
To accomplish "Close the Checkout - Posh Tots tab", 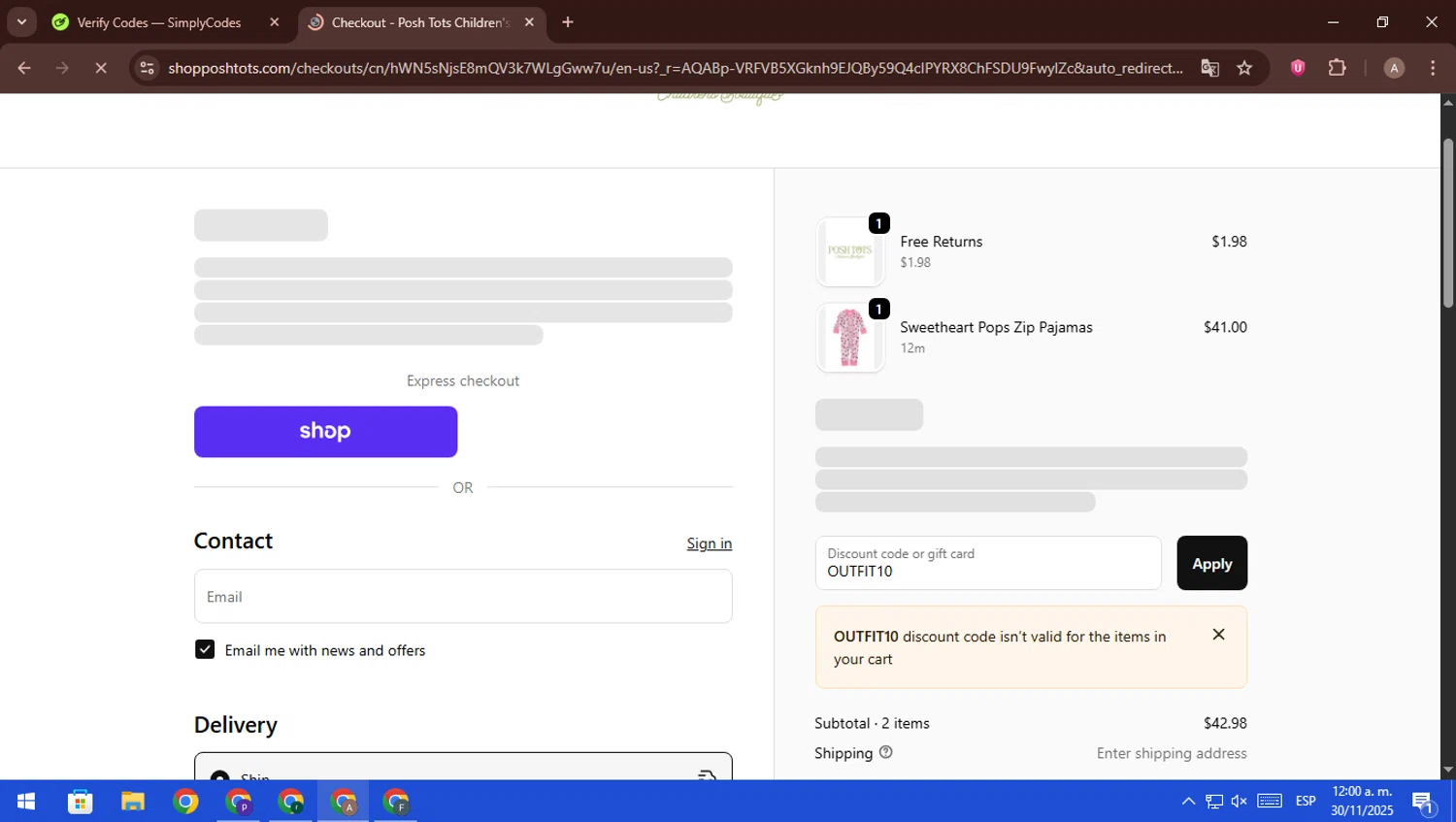I will (x=529, y=22).
